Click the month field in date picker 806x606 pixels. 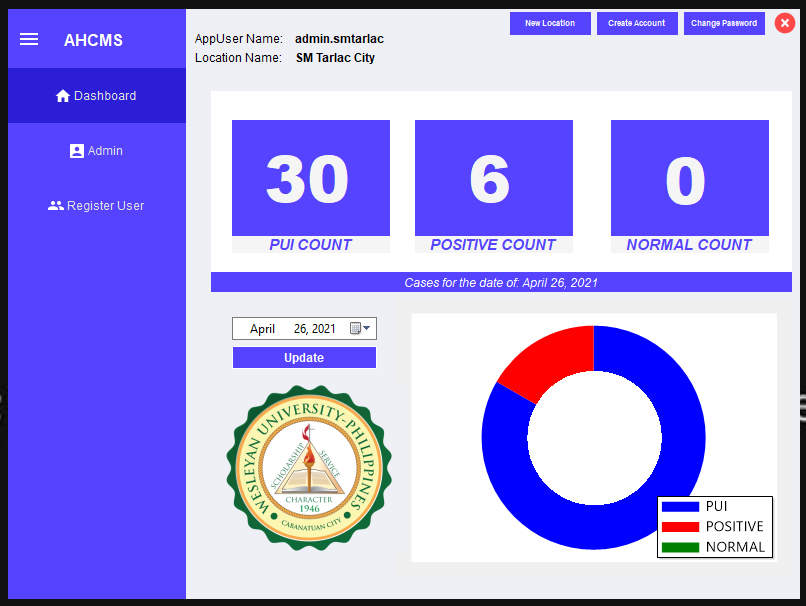262,329
